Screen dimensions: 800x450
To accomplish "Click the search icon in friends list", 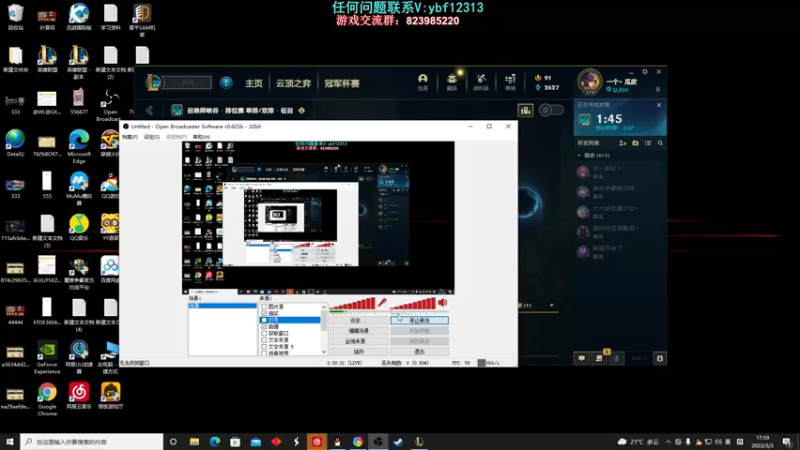I will click(x=660, y=143).
